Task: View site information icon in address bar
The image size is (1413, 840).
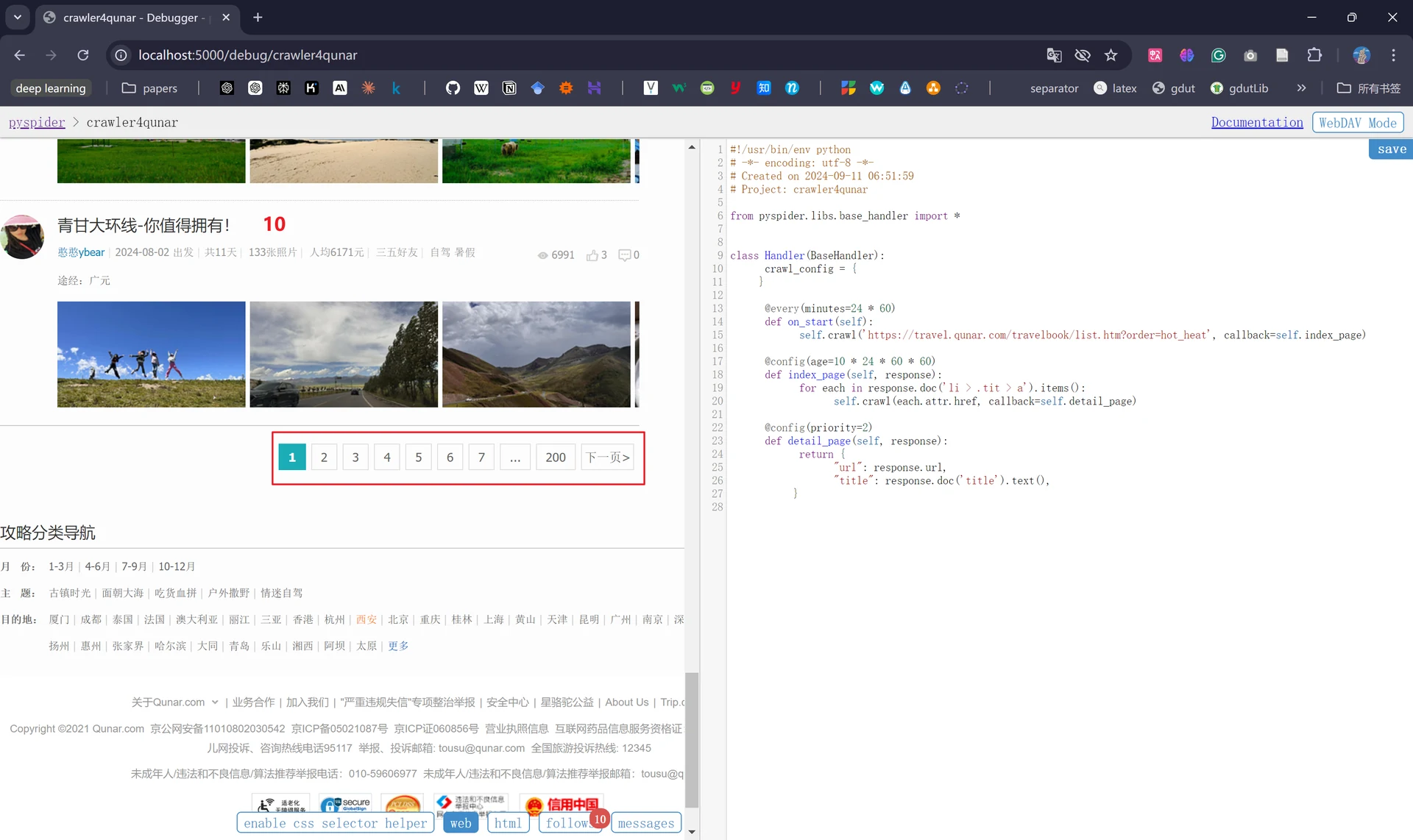Action: point(121,55)
